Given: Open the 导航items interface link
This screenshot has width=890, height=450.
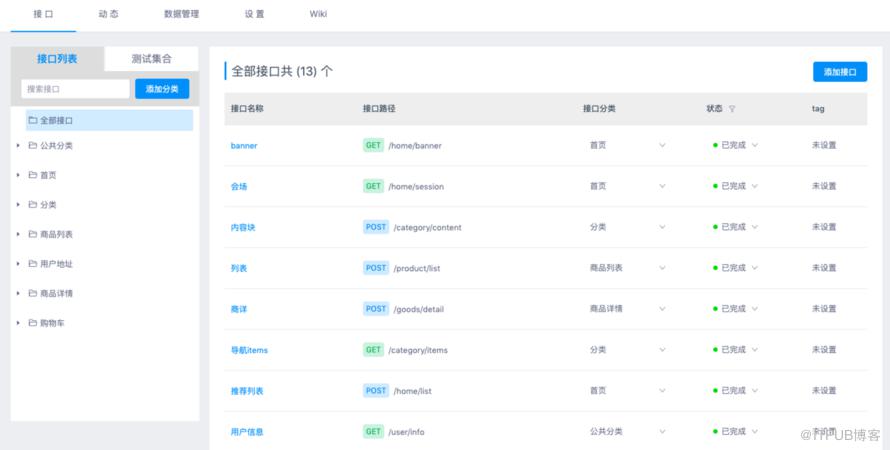Looking at the screenshot, I should [249, 350].
